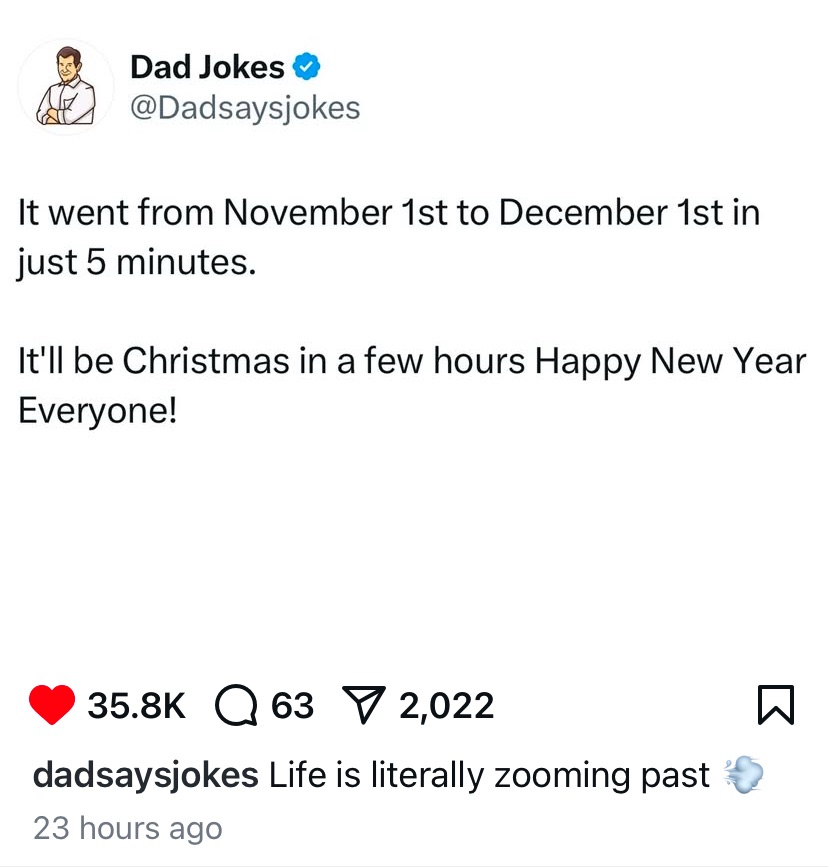View the 35.8K likes list
This screenshot has height=868, width=828.
[137, 707]
